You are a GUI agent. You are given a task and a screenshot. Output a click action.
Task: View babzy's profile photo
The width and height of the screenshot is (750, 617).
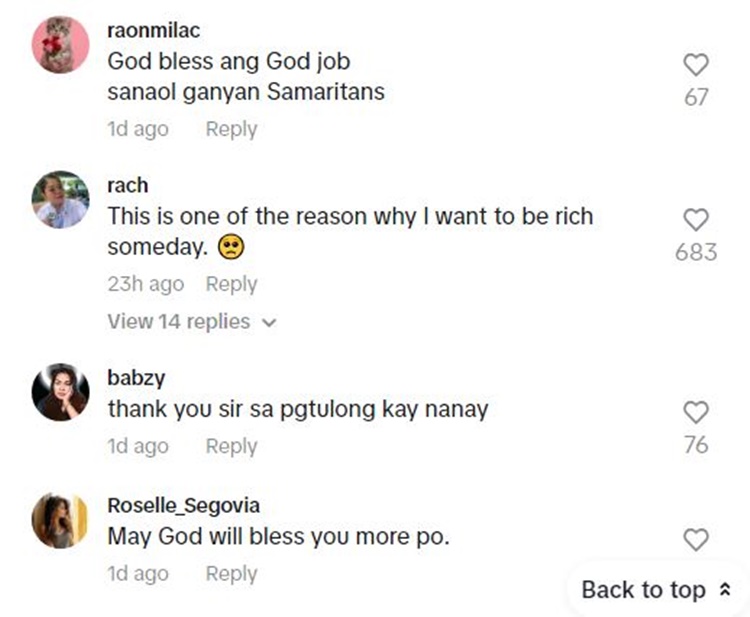[x=61, y=392]
